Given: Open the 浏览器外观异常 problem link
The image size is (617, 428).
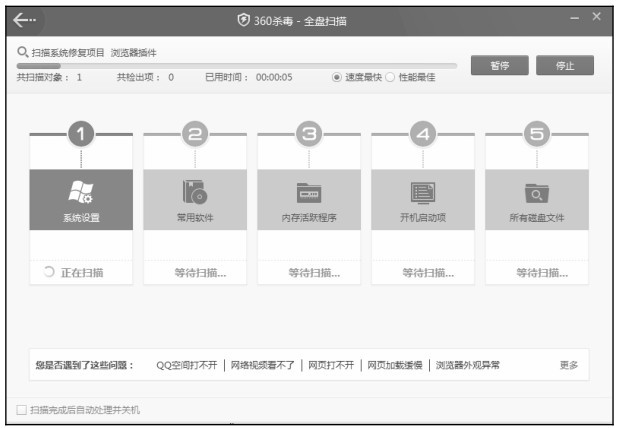Looking at the screenshot, I should pos(467,365).
